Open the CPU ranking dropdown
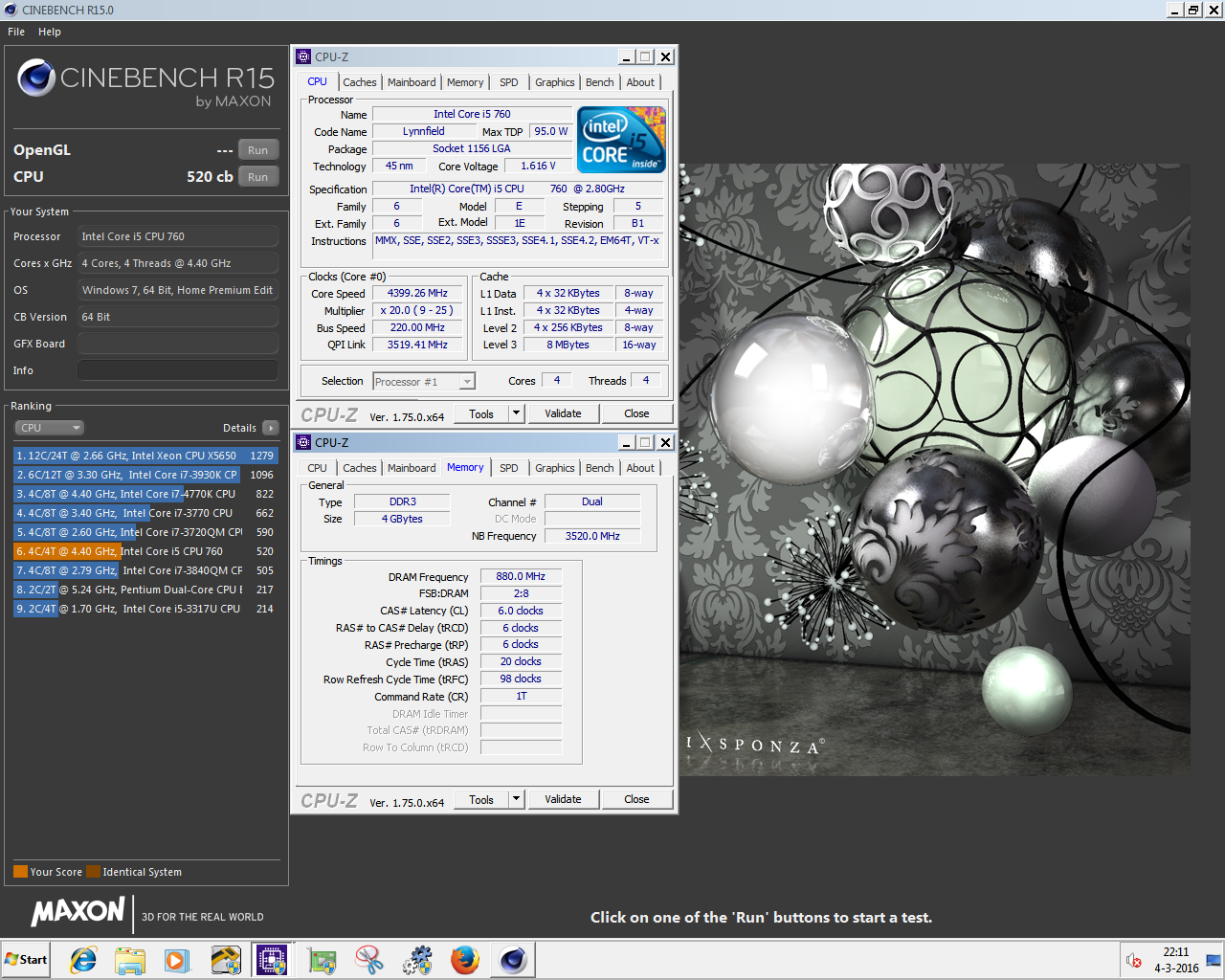This screenshot has height=980, width=1225. pos(50,428)
